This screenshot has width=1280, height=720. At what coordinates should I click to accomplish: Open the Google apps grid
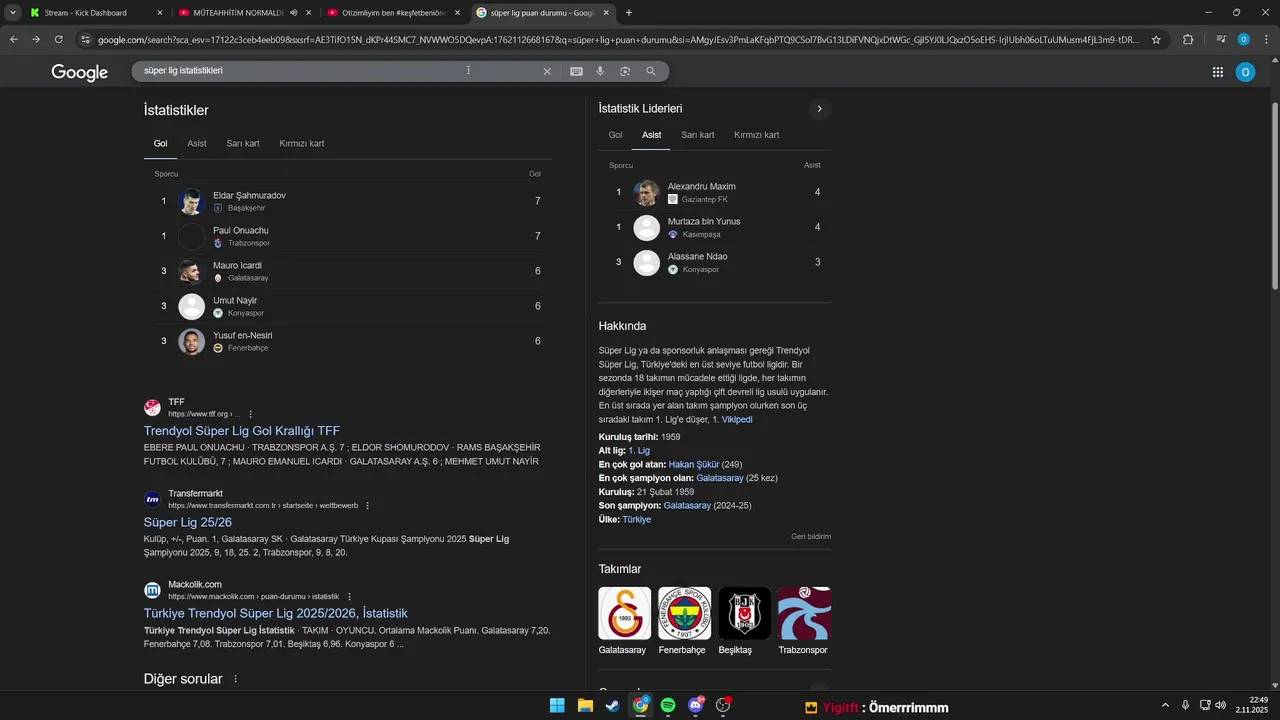(x=1218, y=72)
